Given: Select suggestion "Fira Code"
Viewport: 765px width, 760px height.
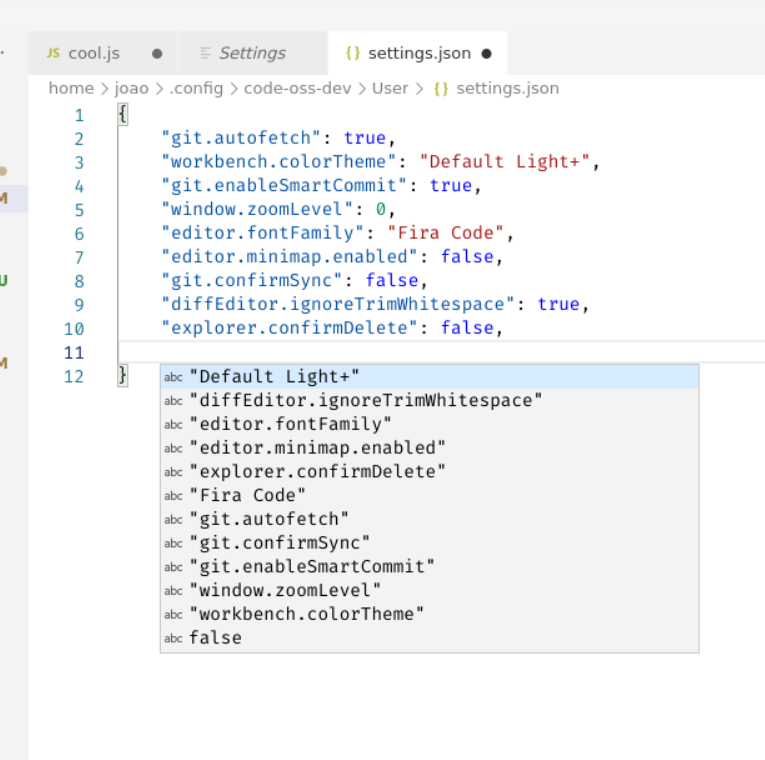Looking at the screenshot, I should (x=429, y=495).
